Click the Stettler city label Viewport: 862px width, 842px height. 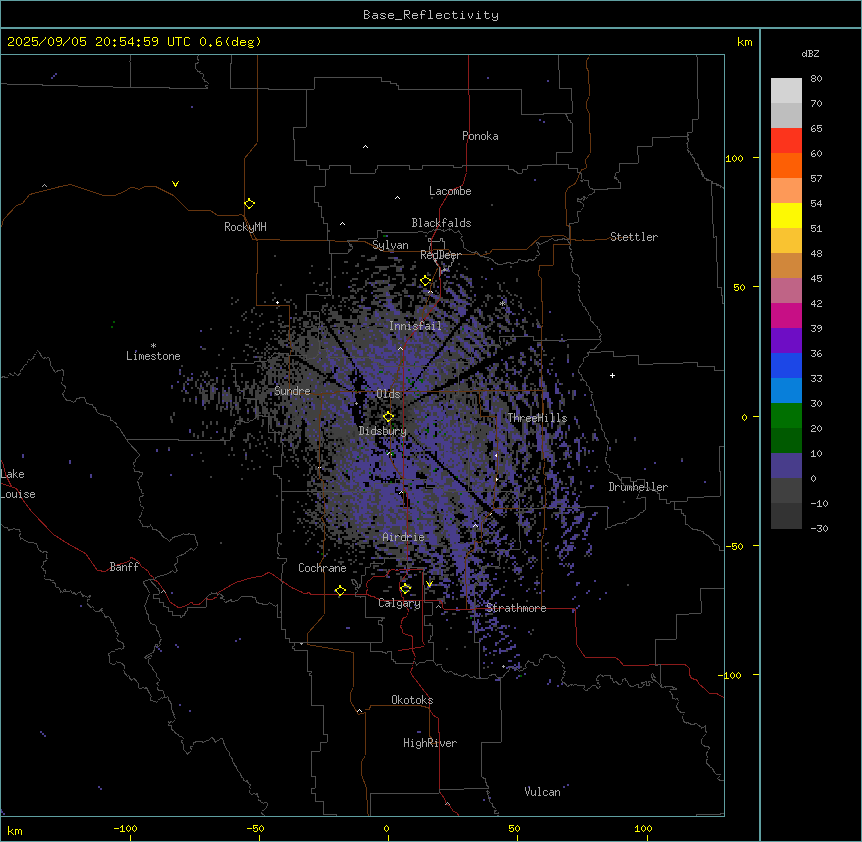pos(634,237)
